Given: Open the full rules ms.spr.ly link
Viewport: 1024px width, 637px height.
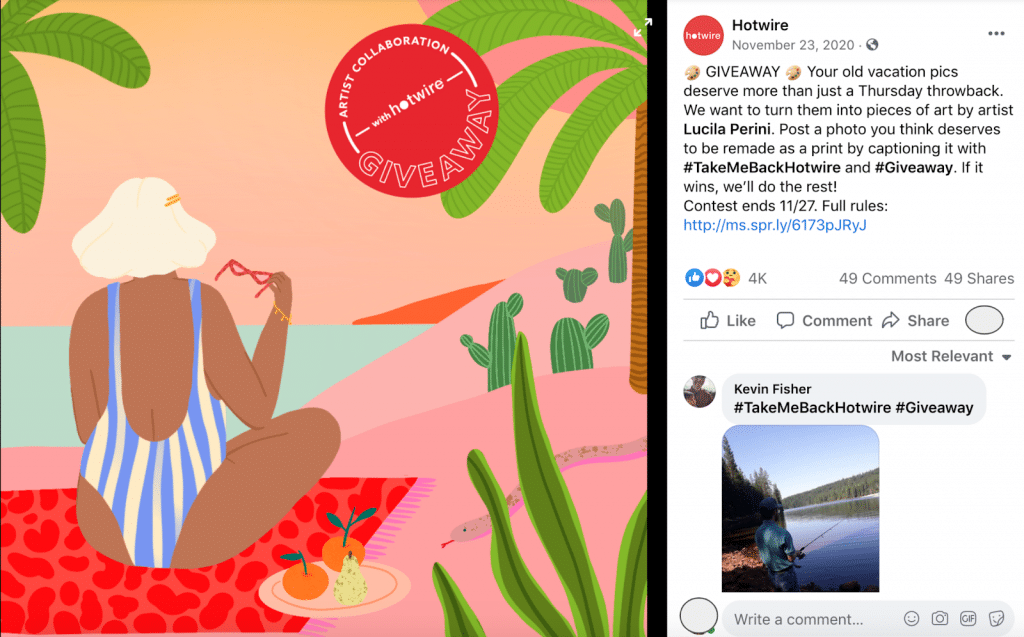Looking at the screenshot, I should click(775, 225).
